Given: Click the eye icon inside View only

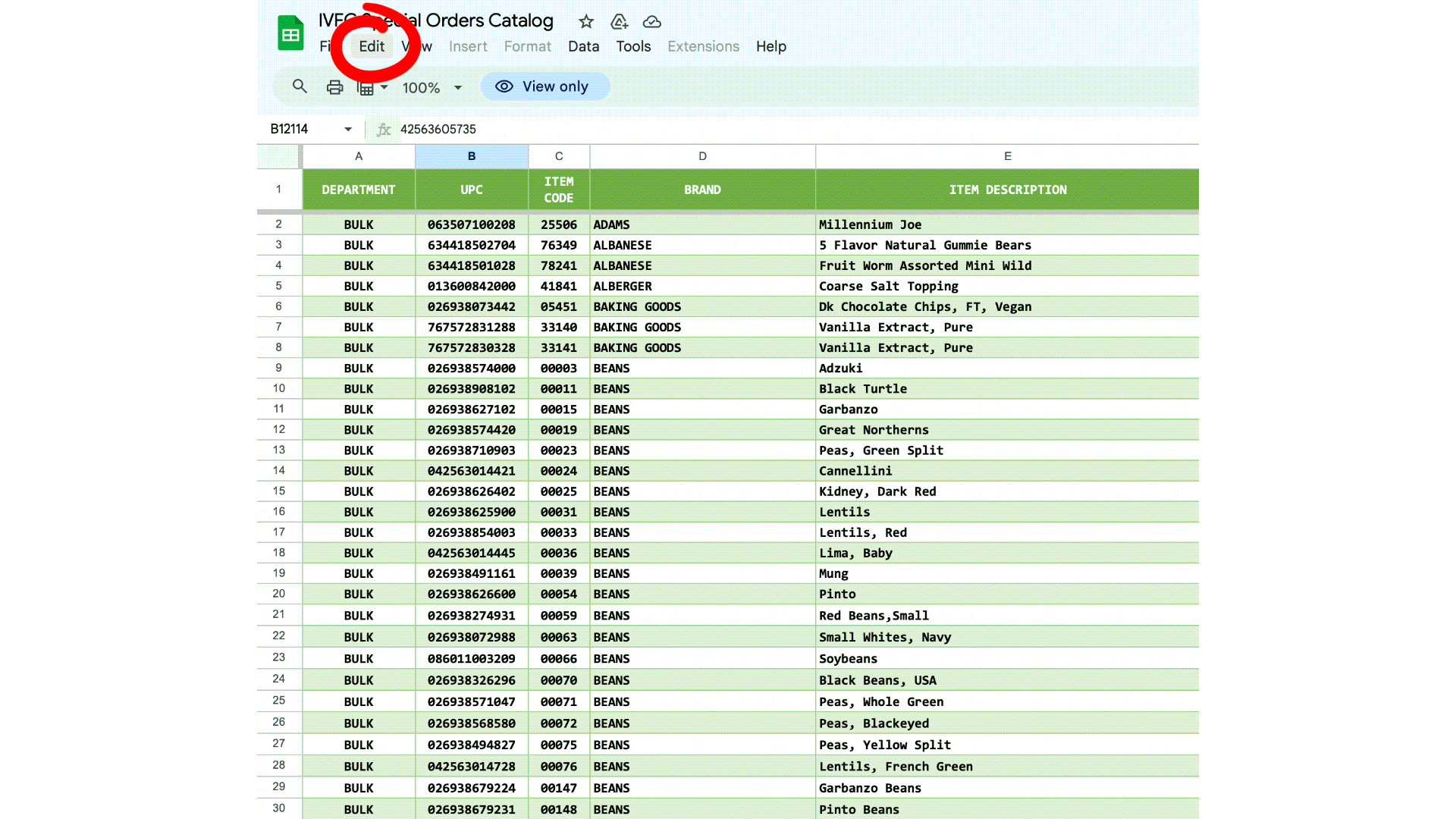Looking at the screenshot, I should (504, 86).
